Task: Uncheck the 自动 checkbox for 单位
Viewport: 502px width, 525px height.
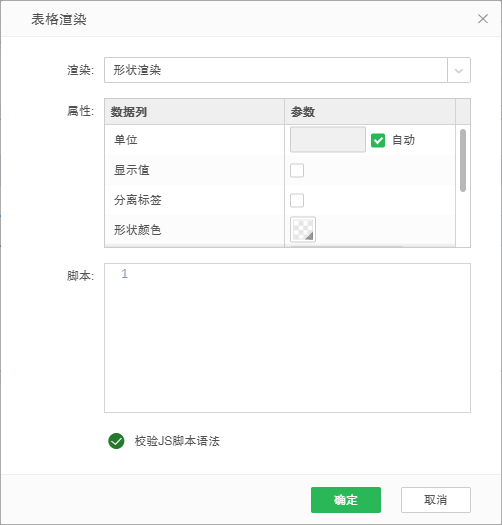Action: [378, 140]
